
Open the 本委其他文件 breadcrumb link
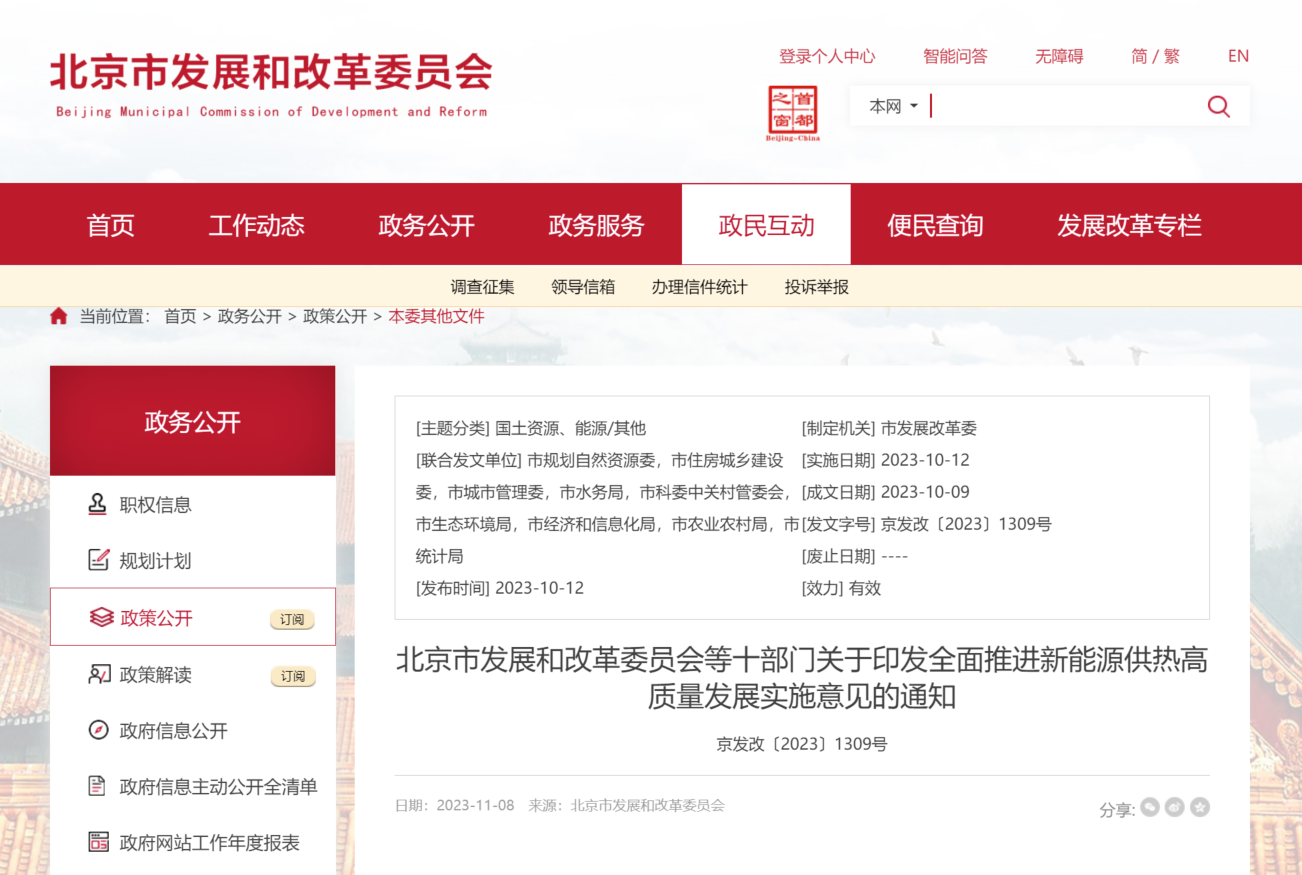click(436, 316)
